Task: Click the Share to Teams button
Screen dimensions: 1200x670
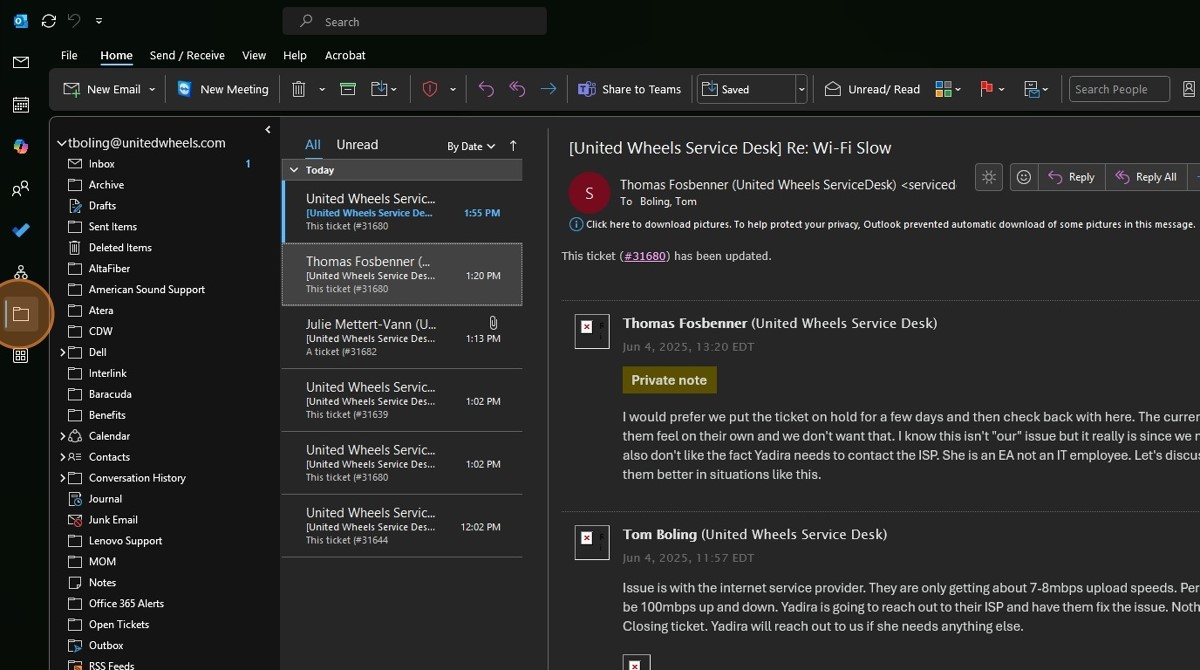Action: coord(630,89)
